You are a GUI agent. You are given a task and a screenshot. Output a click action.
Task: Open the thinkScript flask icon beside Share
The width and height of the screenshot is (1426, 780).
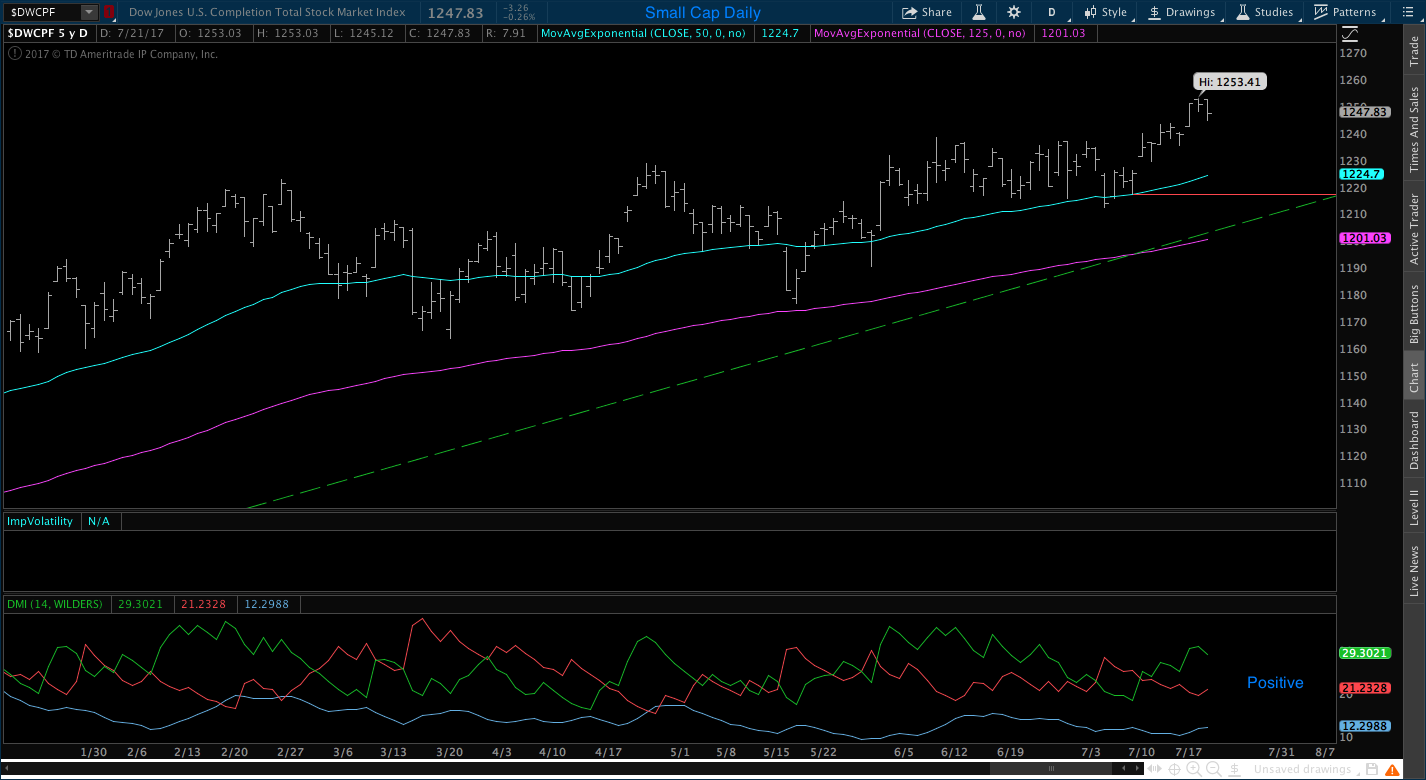point(979,12)
